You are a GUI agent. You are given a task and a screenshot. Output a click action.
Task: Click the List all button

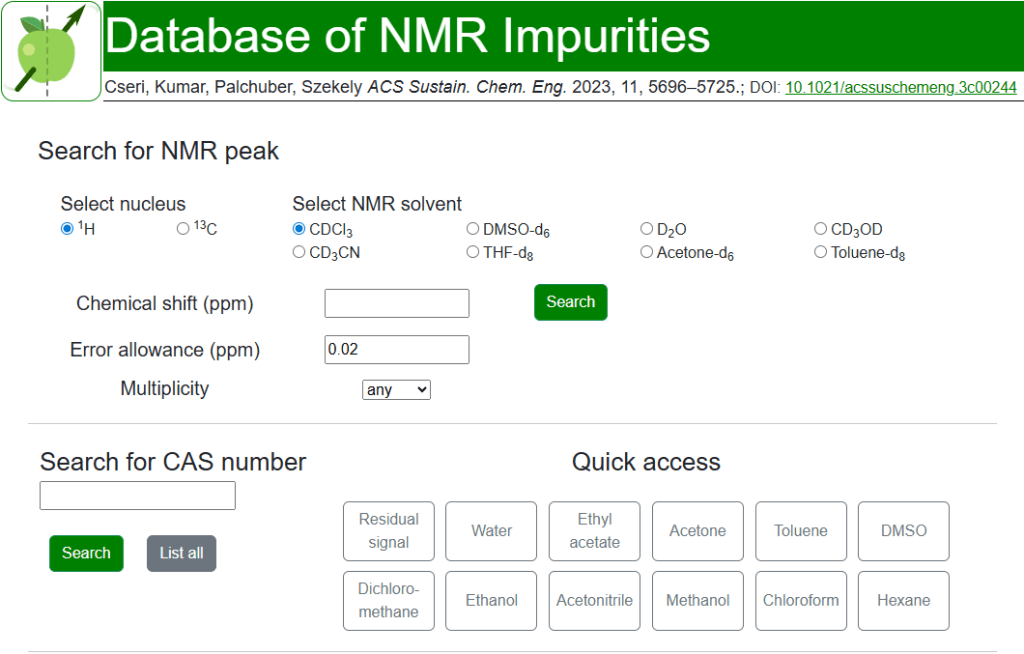click(181, 553)
